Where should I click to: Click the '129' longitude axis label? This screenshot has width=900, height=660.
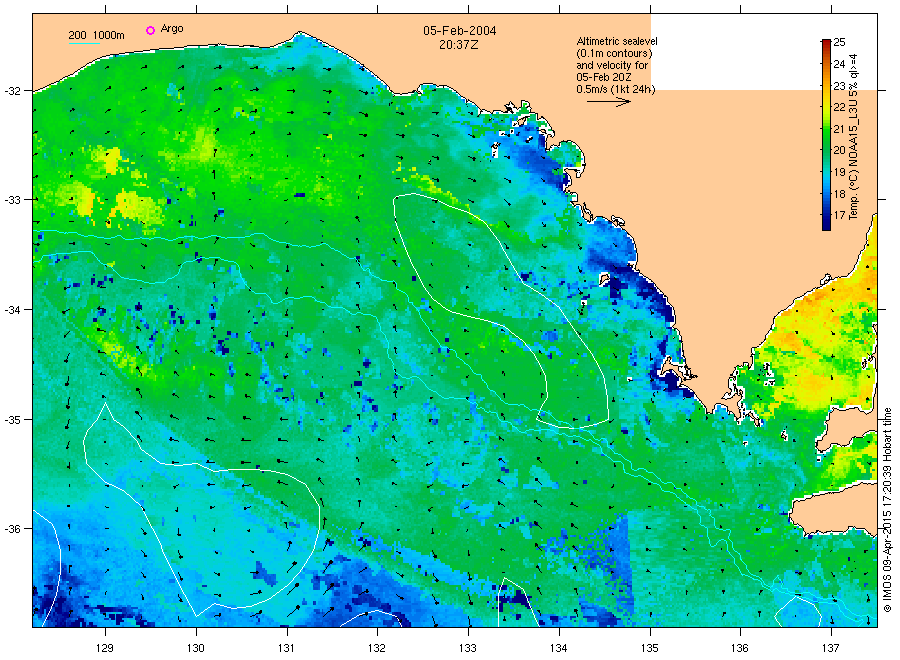click(x=105, y=648)
